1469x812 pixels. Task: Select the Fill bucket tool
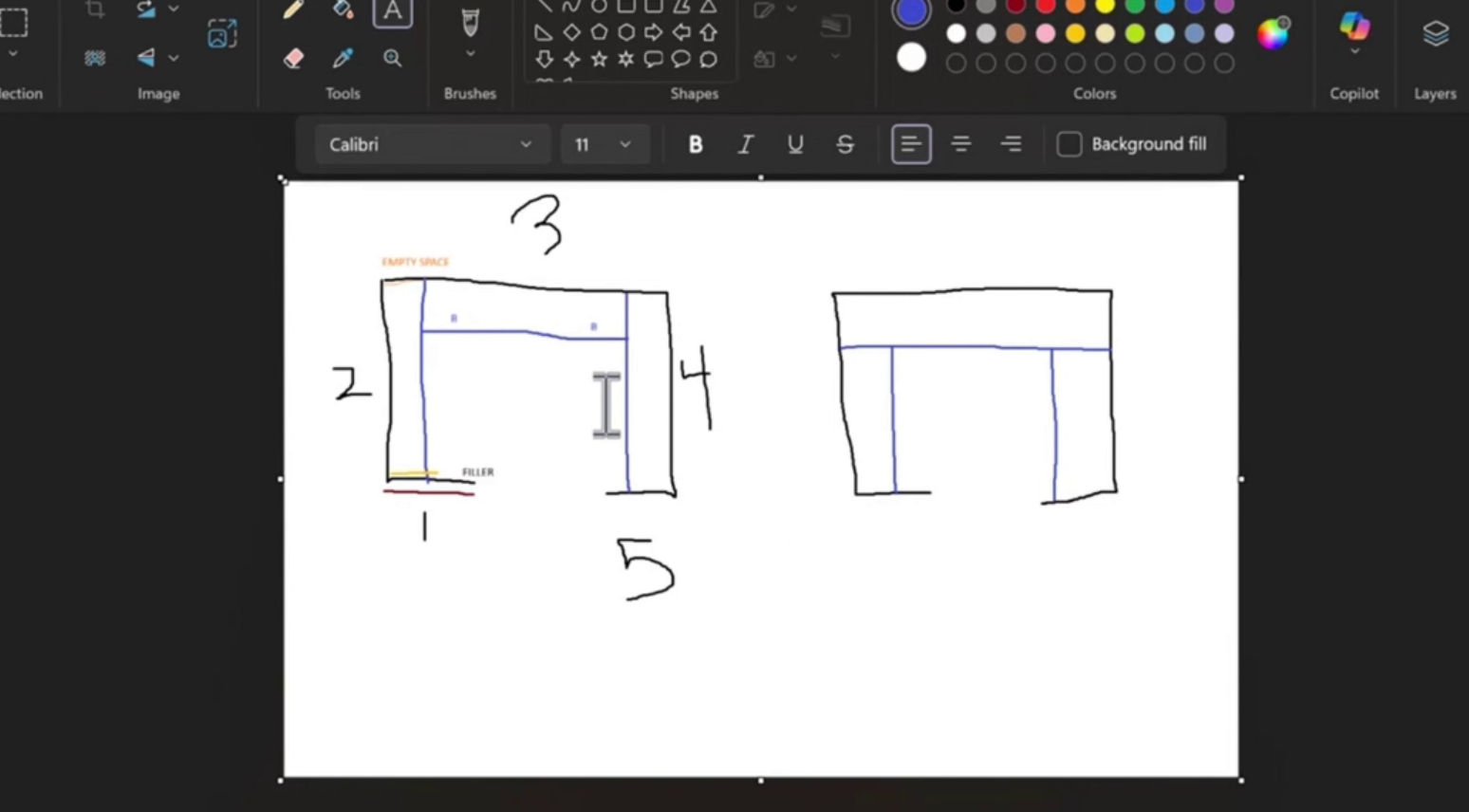click(x=343, y=9)
